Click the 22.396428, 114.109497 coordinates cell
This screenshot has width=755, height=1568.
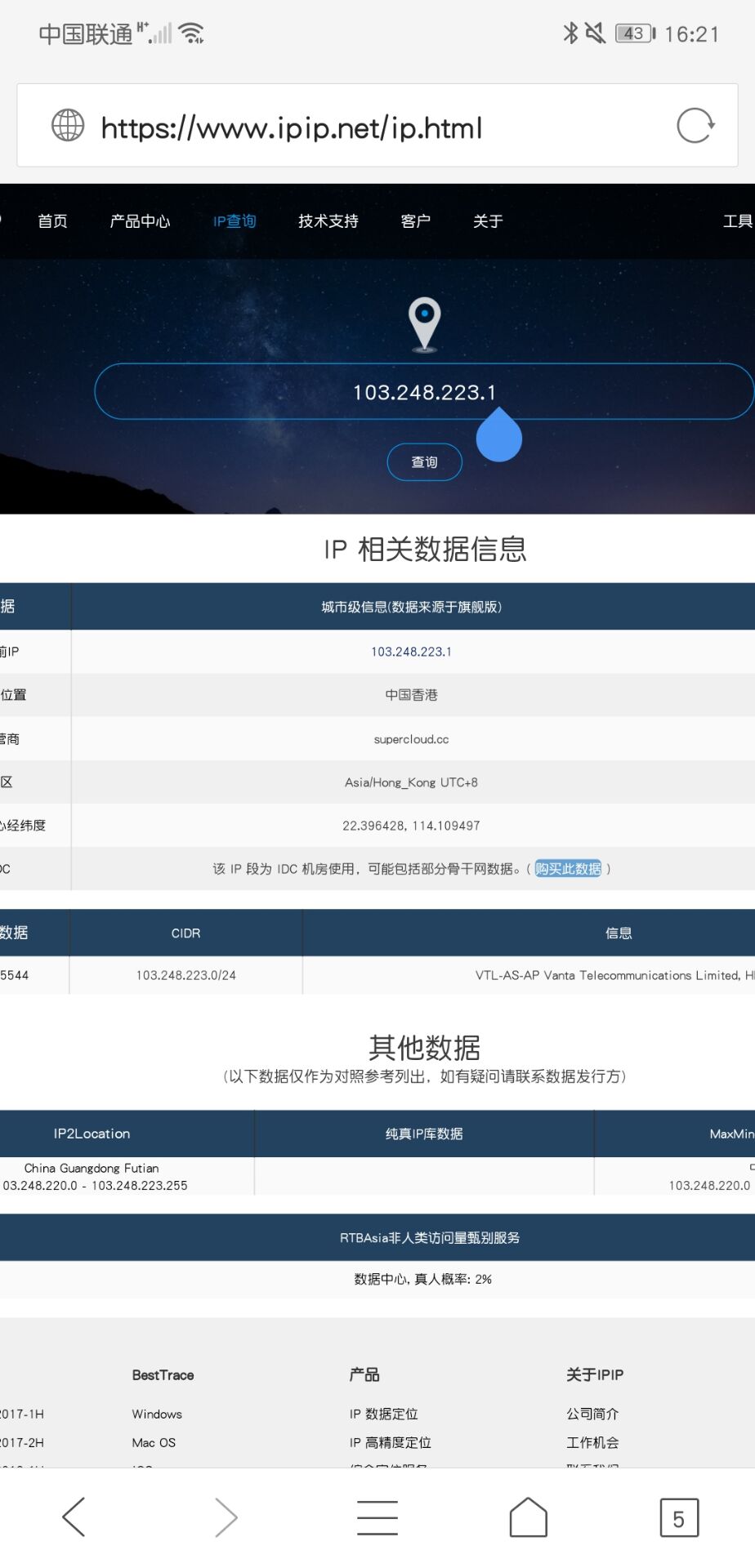click(411, 826)
